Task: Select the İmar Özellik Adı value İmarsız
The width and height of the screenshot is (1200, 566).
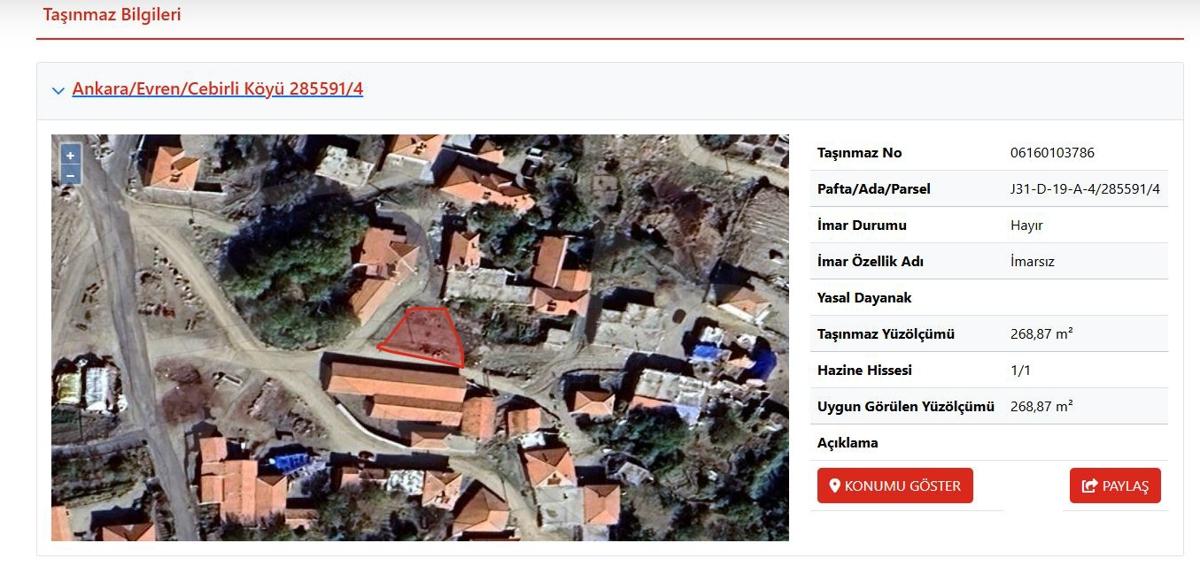Action: (1032, 261)
